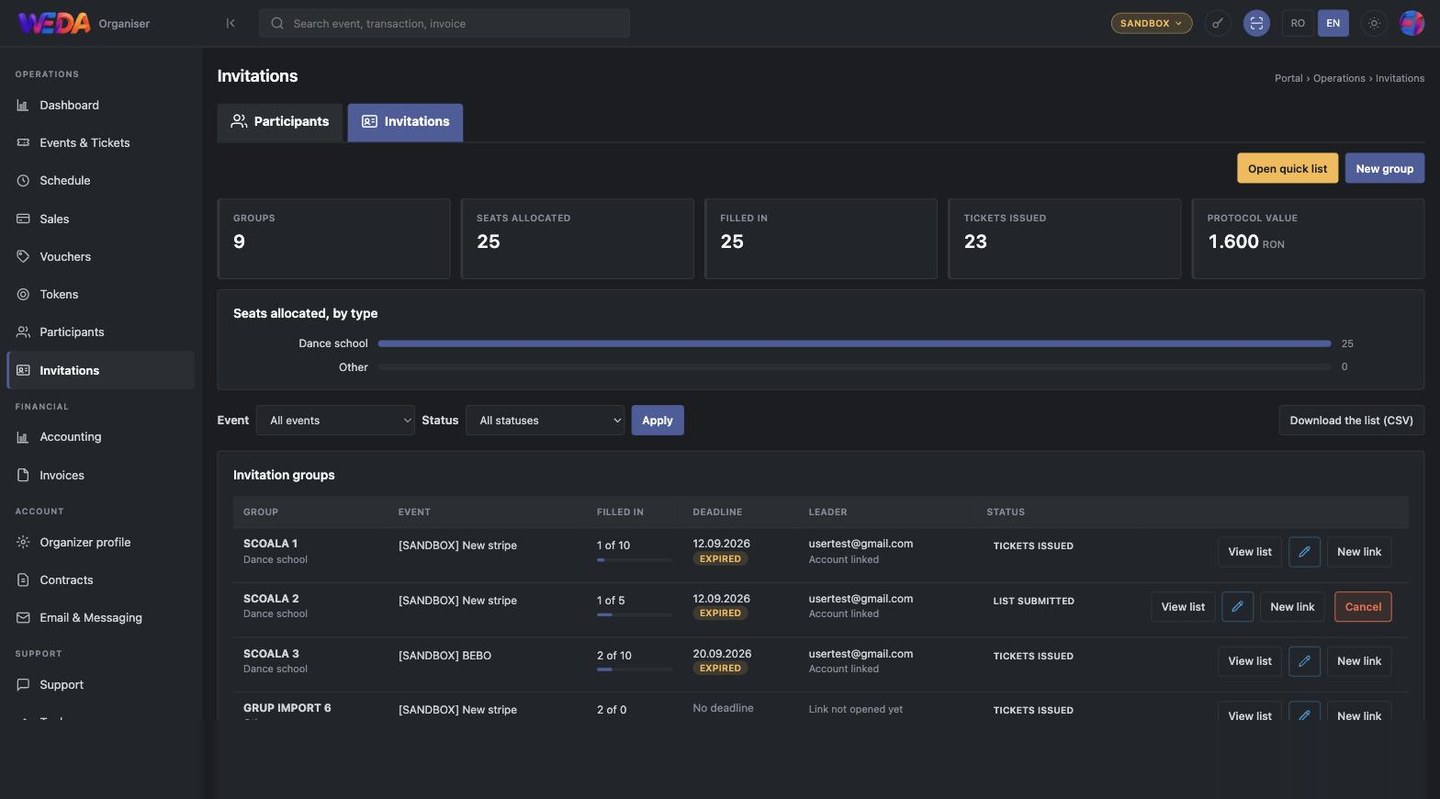Click the Schedule clock icon in sidebar
The image size is (1440, 799).
[23, 181]
